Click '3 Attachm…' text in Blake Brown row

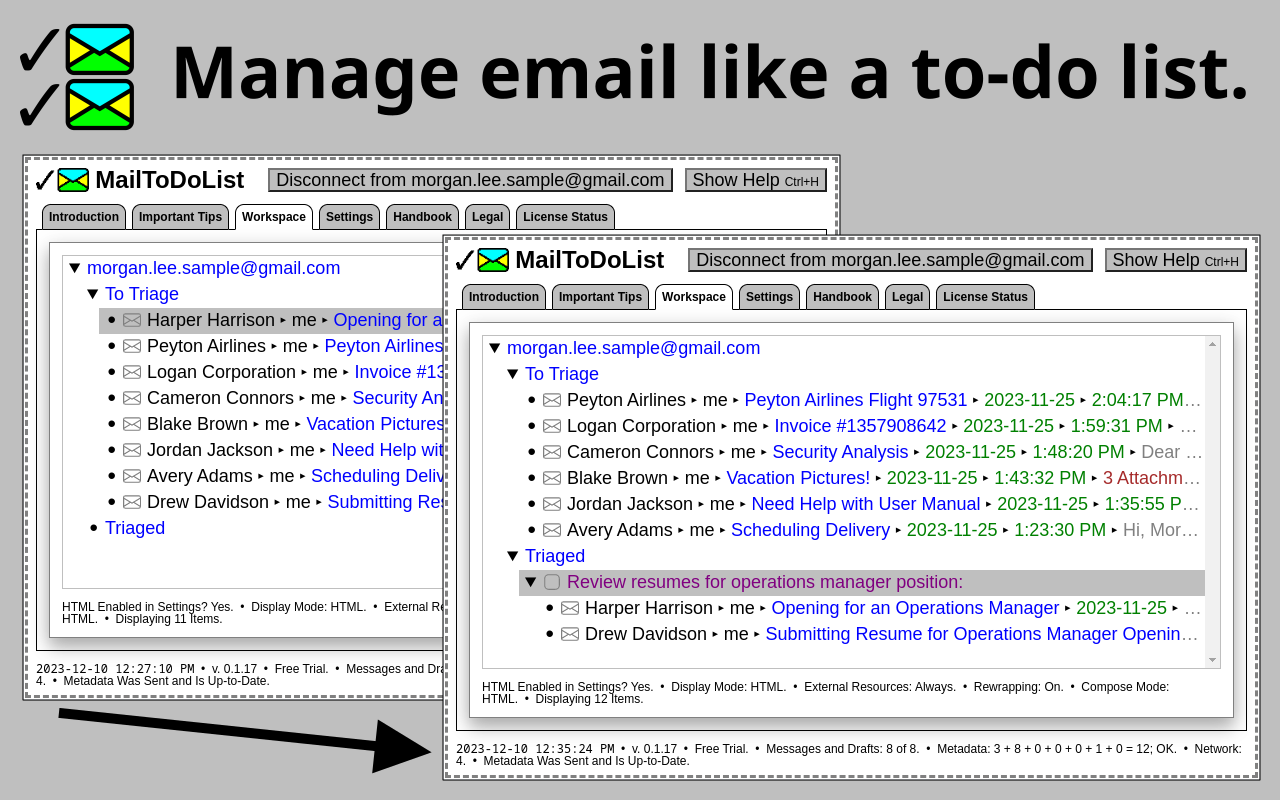(1152, 478)
